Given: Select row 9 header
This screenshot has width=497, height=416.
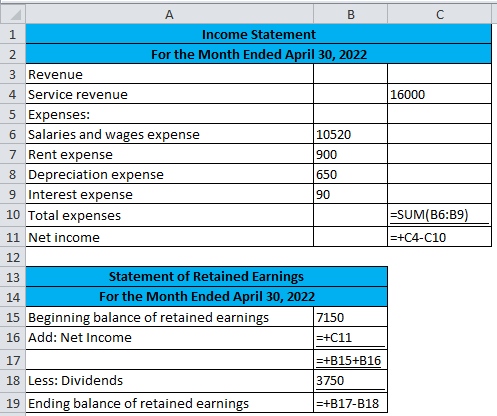Looking at the screenshot, I should (x=13, y=194).
